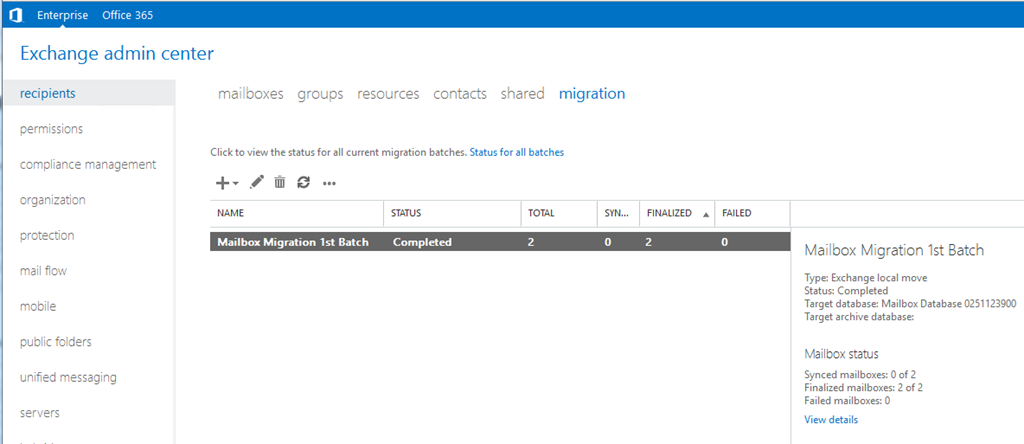Sort by the STATUS column header

click(452, 214)
